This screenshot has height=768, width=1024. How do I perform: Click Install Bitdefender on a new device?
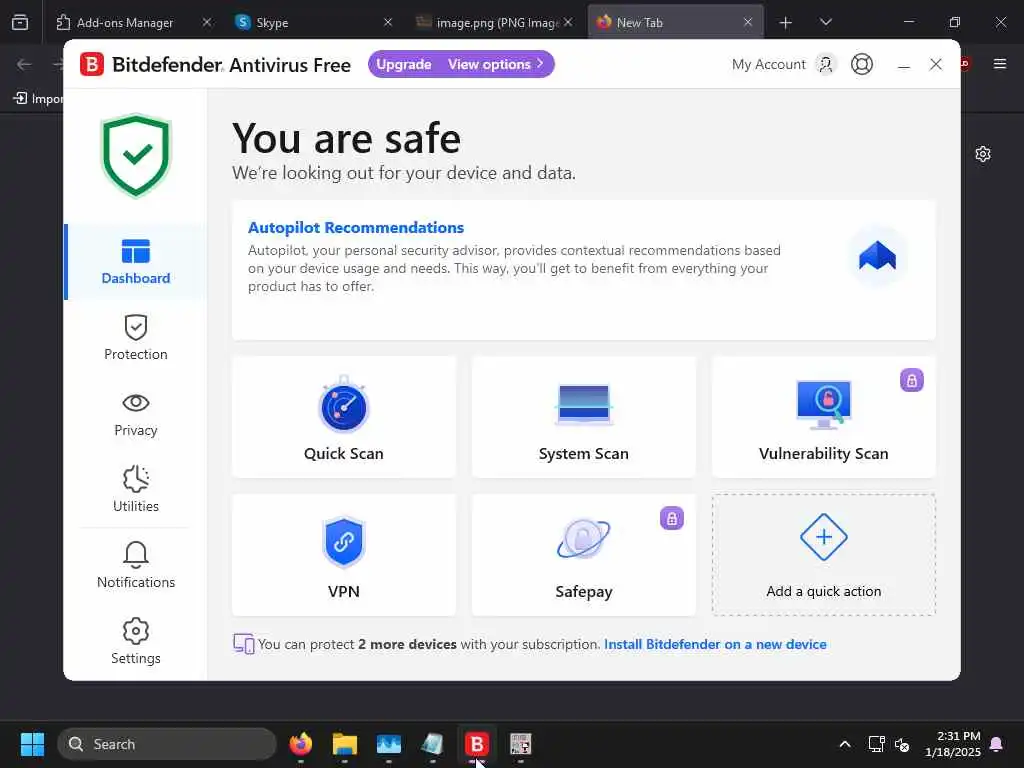tap(715, 644)
